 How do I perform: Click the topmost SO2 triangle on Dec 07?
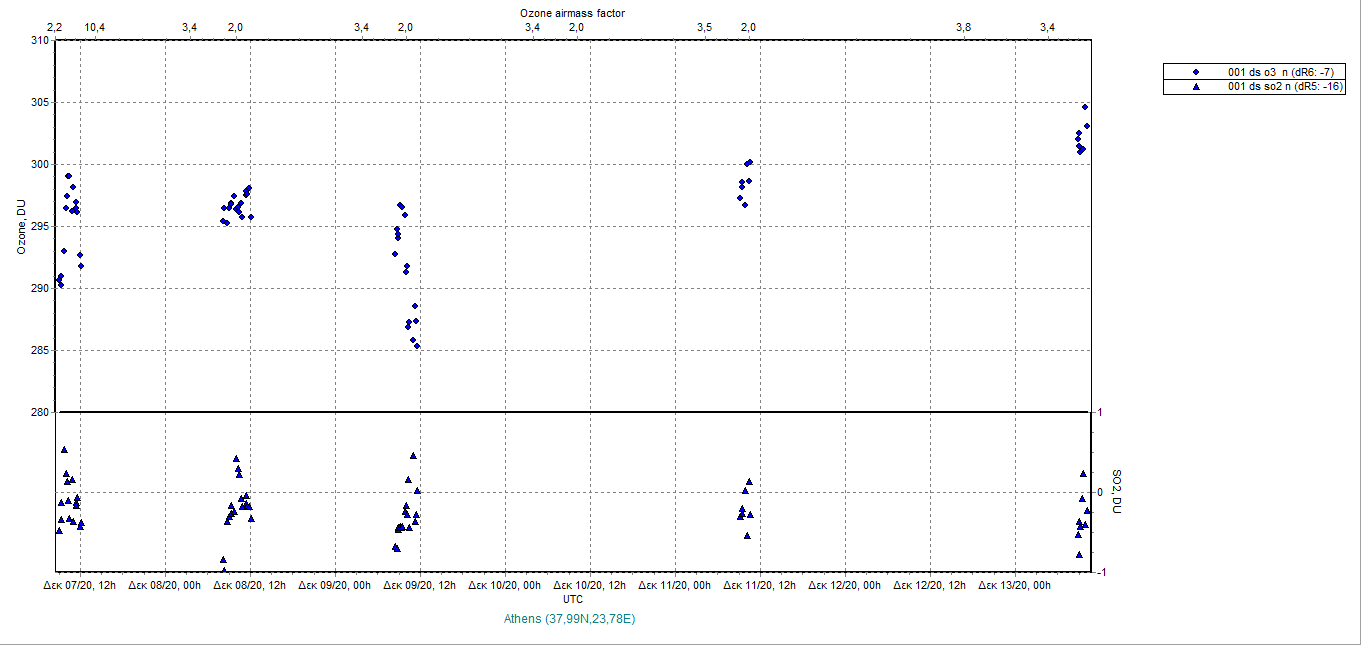click(x=64, y=450)
